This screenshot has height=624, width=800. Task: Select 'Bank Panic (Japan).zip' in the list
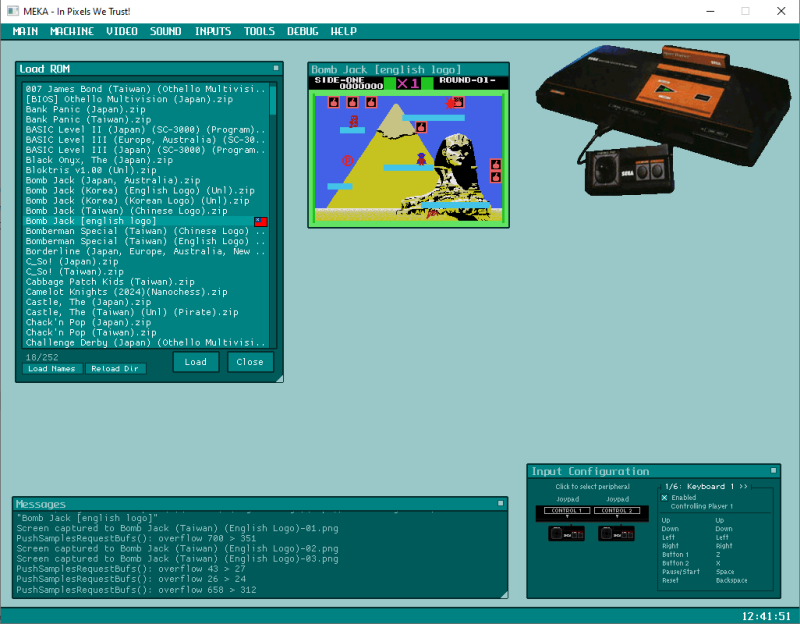[x=146, y=109]
